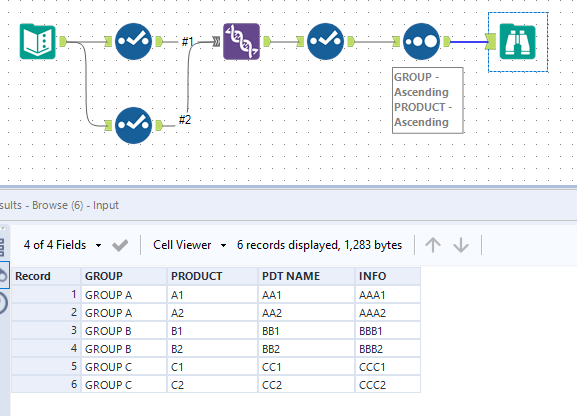Click the Browse tool input anchor

(x=491, y=42)
